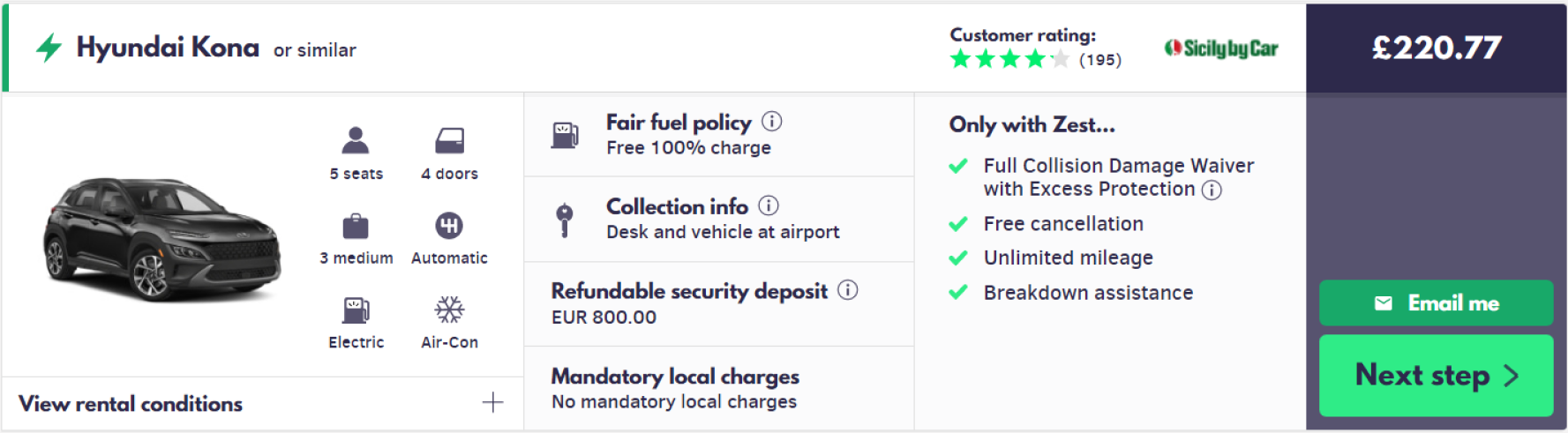This screenshot has width=1568, height=433.
Task: Click the 3 medium luggage icon
Action: (x=356, y=226)
